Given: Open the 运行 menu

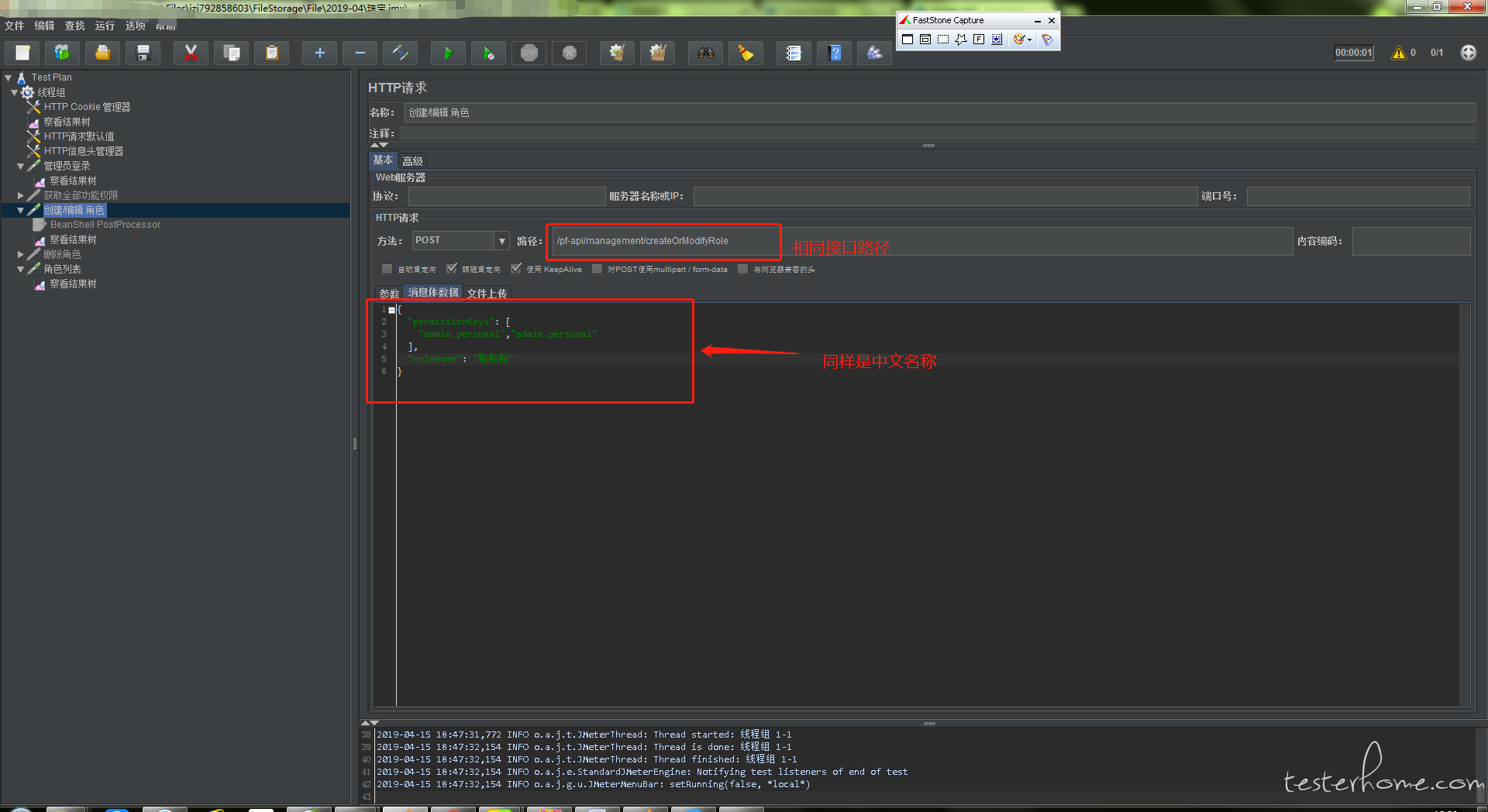Looking at the screenshot, I should click(x=105, y=26).
